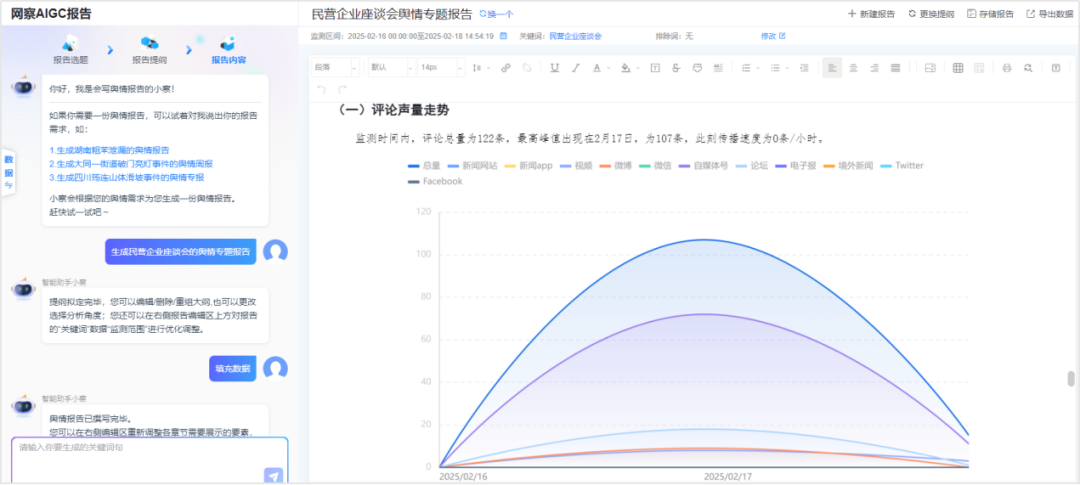Click the 修改 edit link
The image size is (1080, 485).
pyautogui.click(x=773, y=36)
